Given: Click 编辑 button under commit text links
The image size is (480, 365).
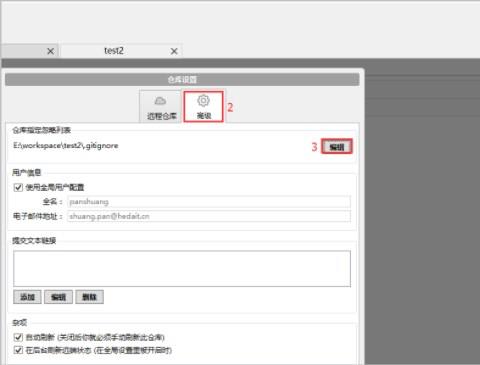Looking at the screenshot, I should (x=58, y=297).
